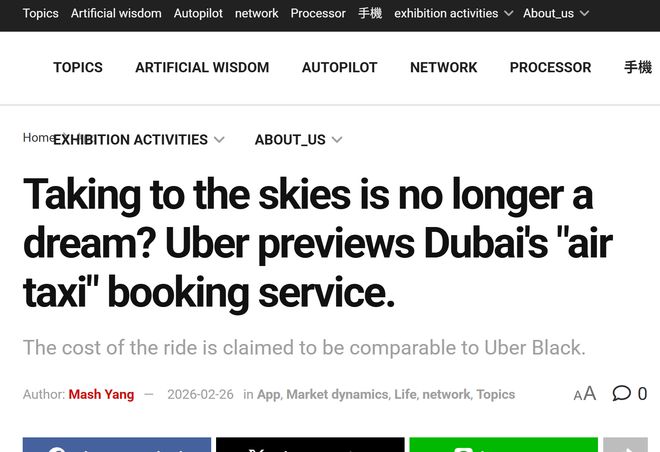
Task: Select TOPICS in main navigation
Action: click(x=78, y=67)
